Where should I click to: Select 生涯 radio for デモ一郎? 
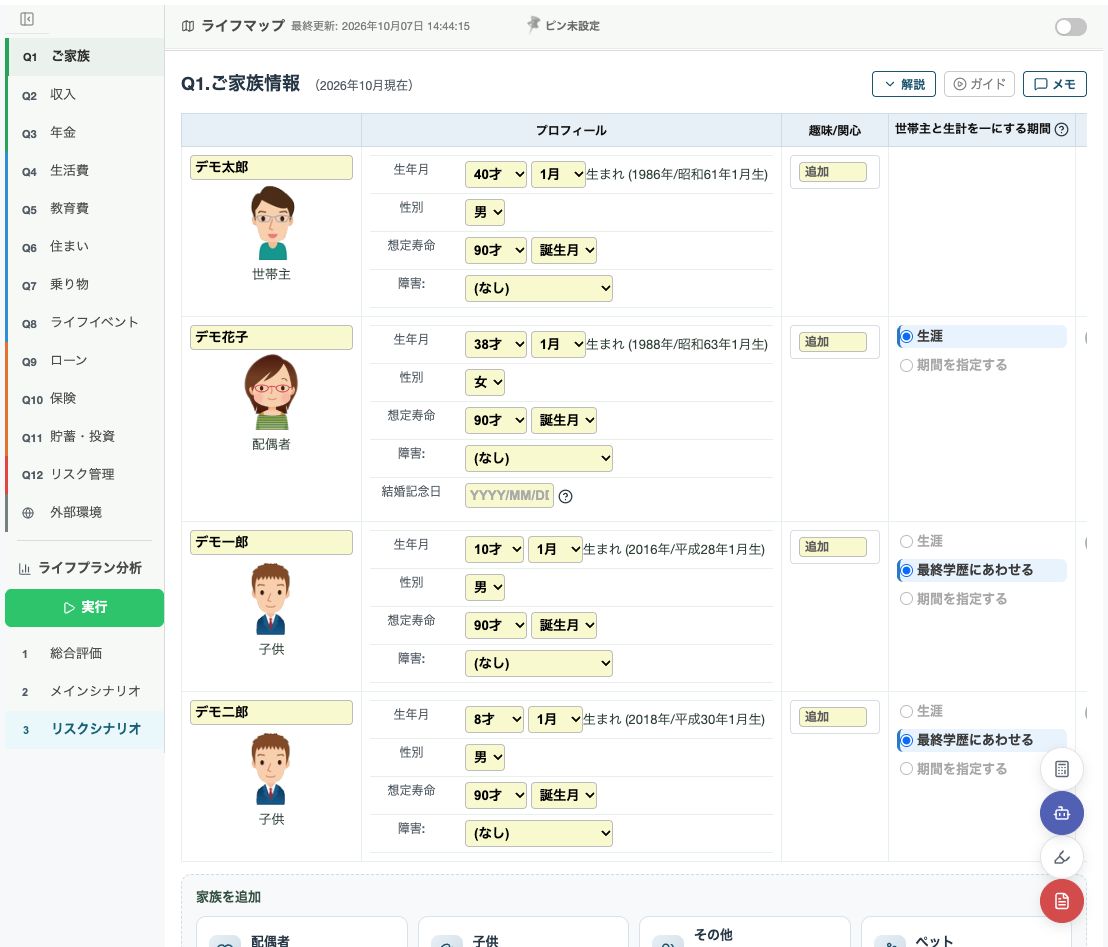906,541
